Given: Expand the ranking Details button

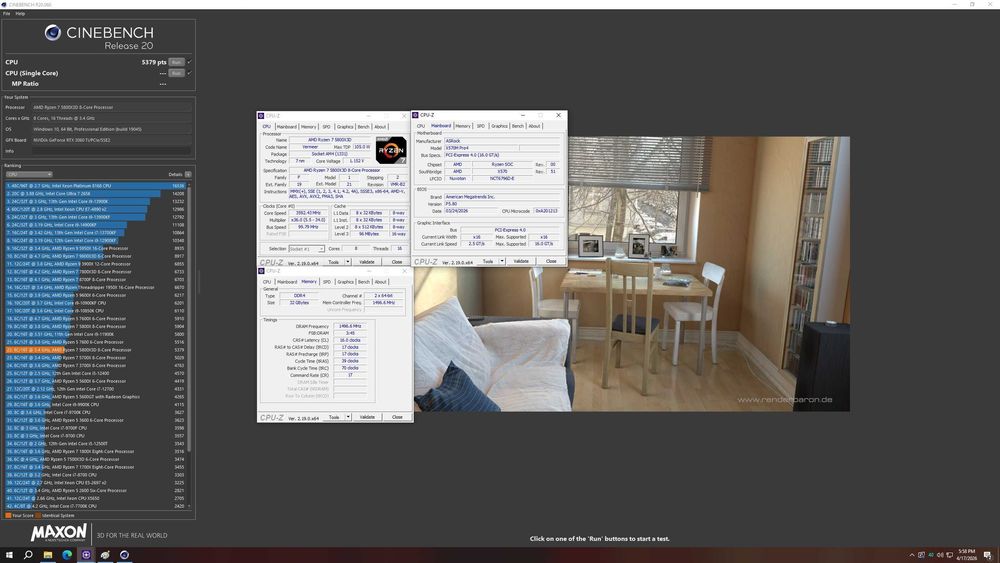Looking at the screenshot, I should click(188, 174).
